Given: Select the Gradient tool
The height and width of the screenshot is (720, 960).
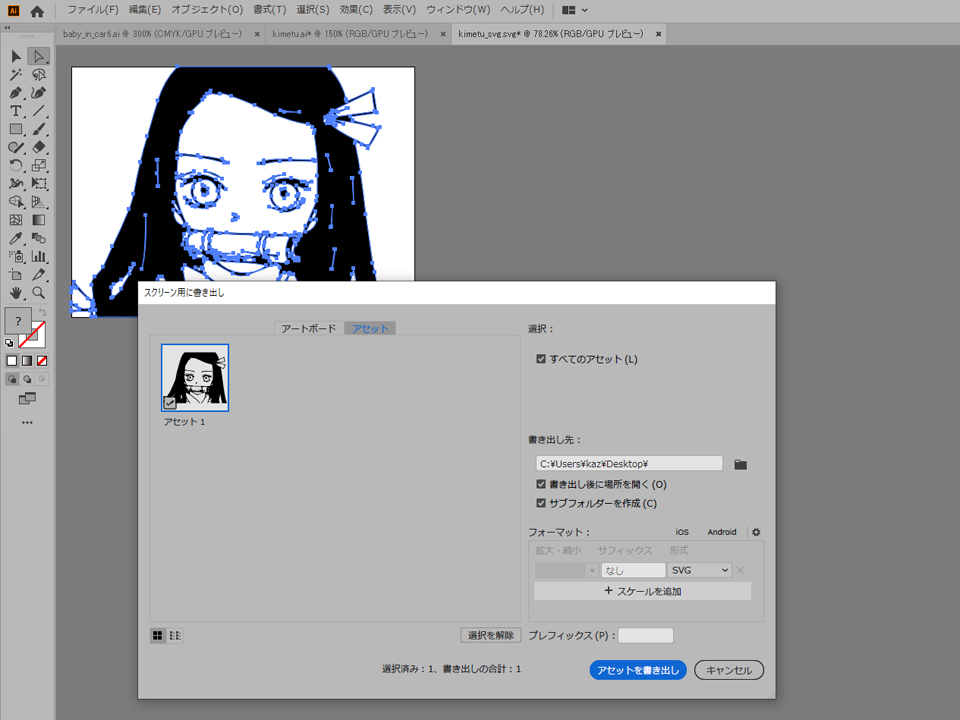Looking at the screenshot, I should [39, 220].
